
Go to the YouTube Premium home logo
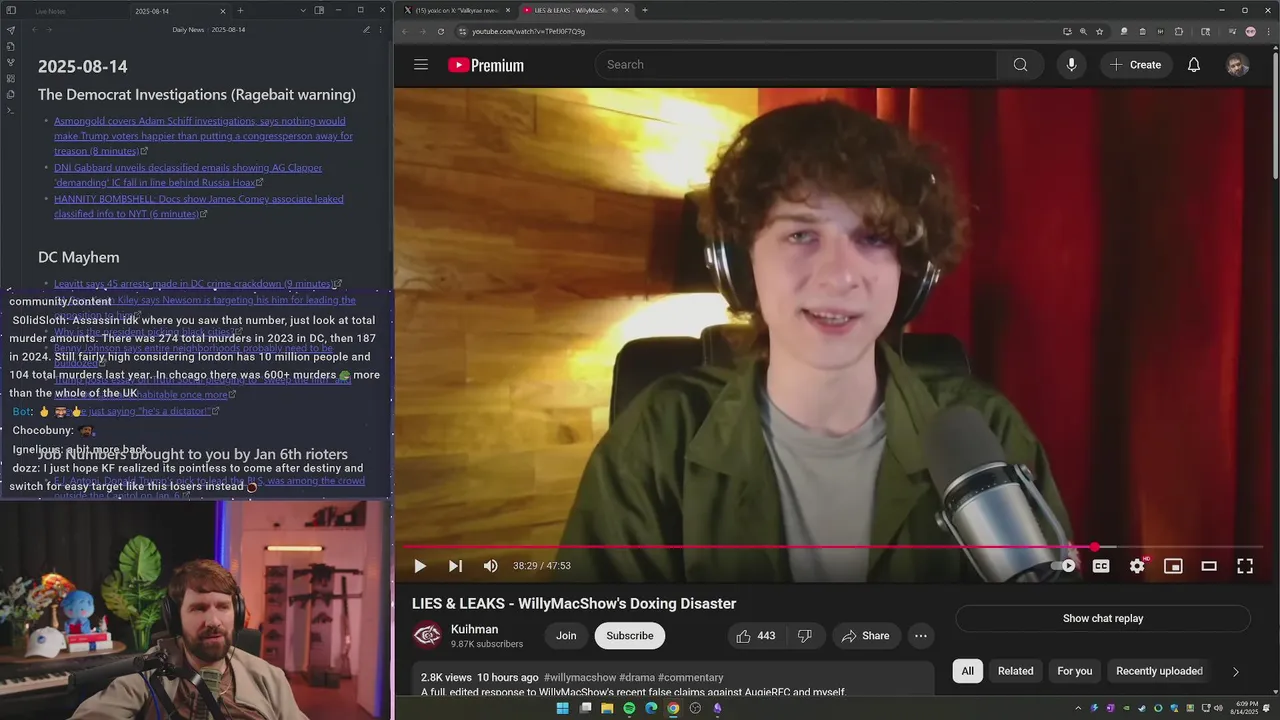(x=486, y=65)
